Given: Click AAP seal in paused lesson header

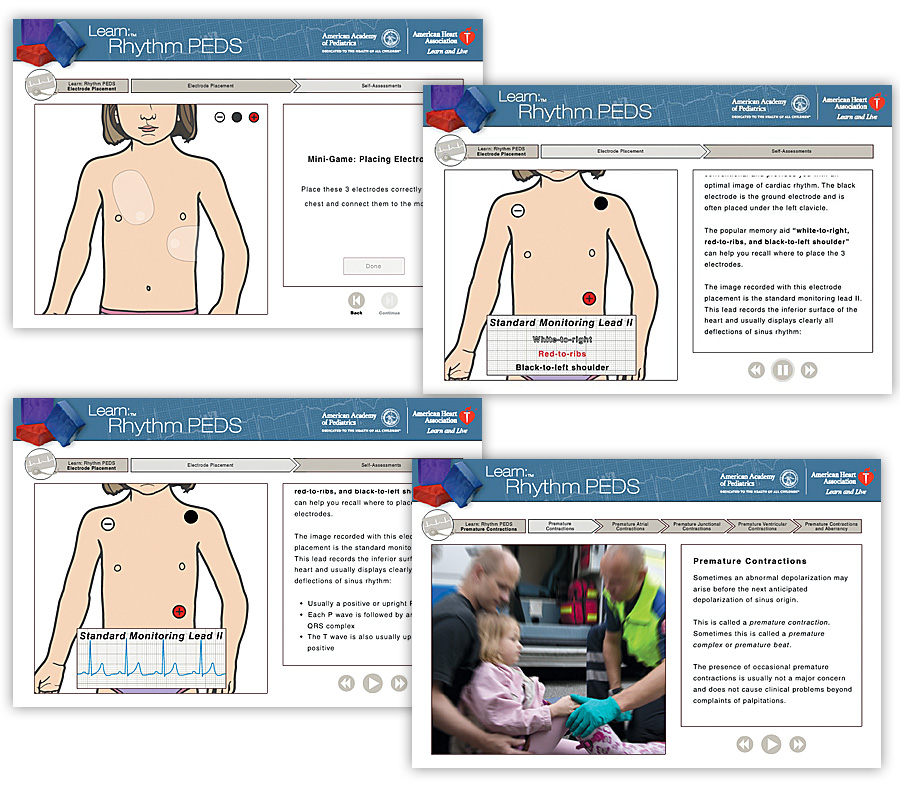Looking at the screenshot, I should point(800,104).
